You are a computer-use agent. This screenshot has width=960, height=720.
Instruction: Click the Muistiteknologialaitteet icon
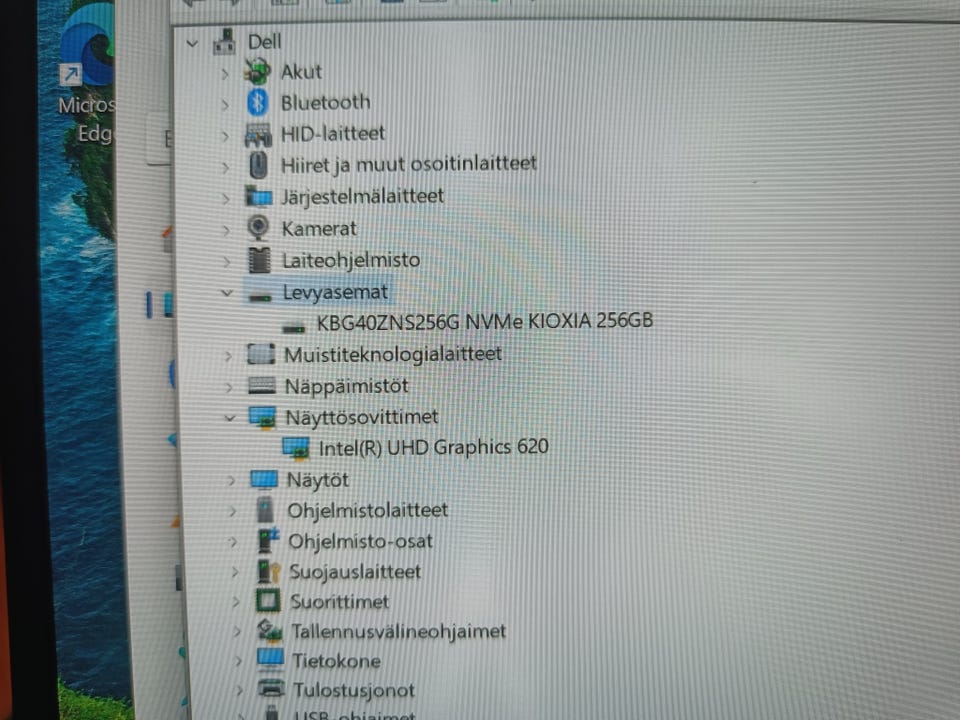tap(261, 354)
